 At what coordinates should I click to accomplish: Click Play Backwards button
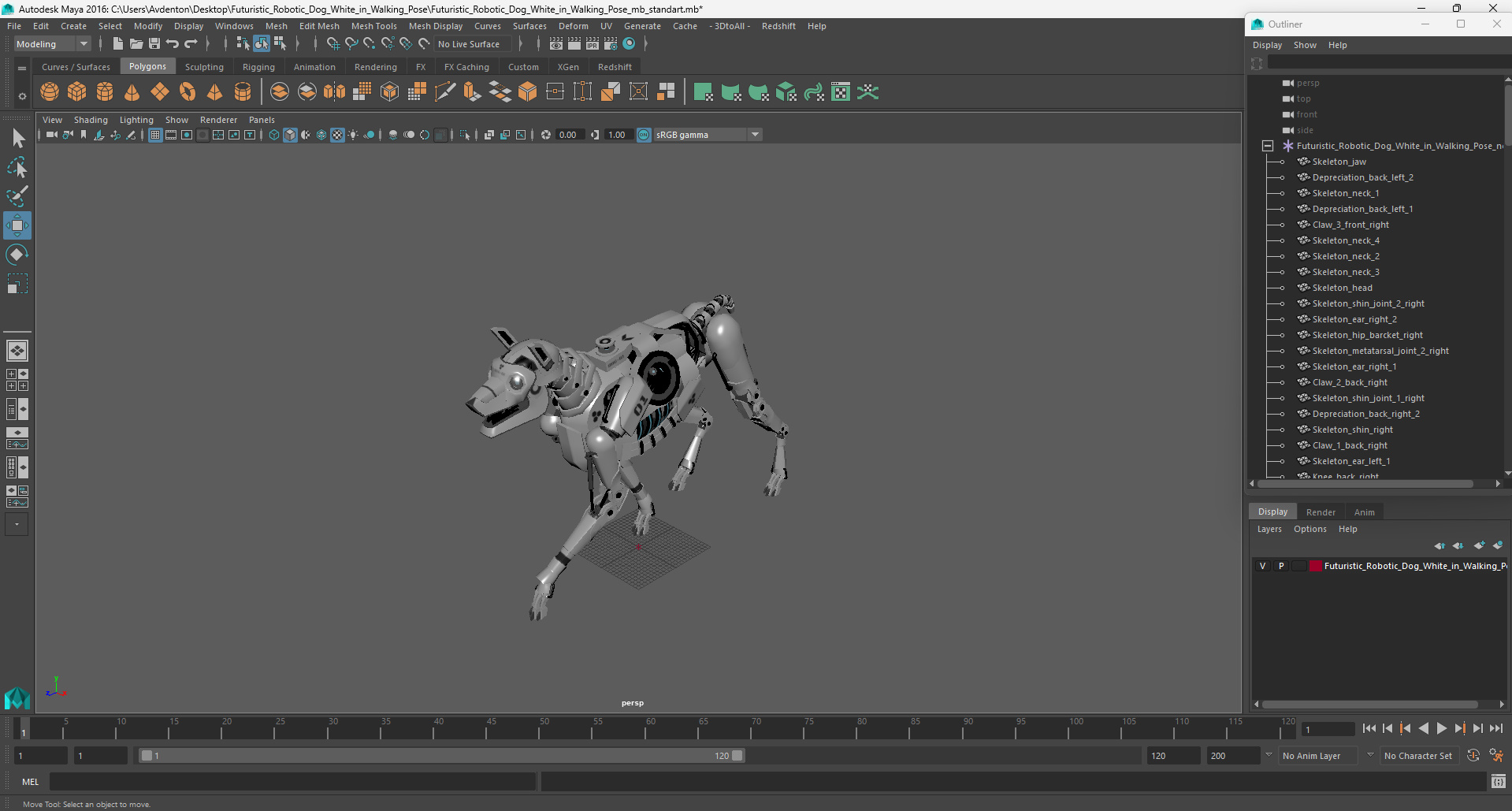click(1424, 729)
